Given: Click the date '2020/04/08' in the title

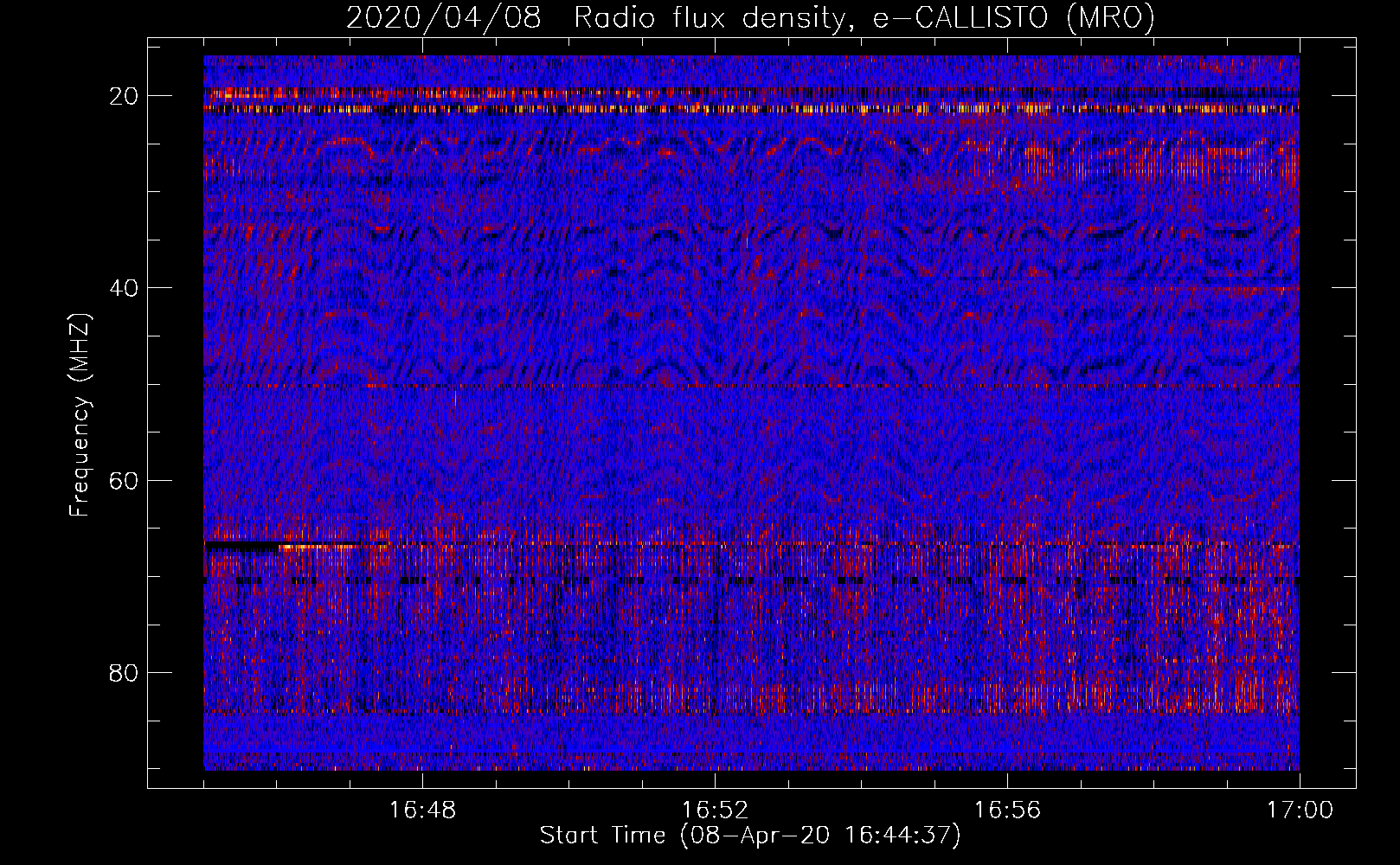Looking at the screenshot, I should [444, 18].
